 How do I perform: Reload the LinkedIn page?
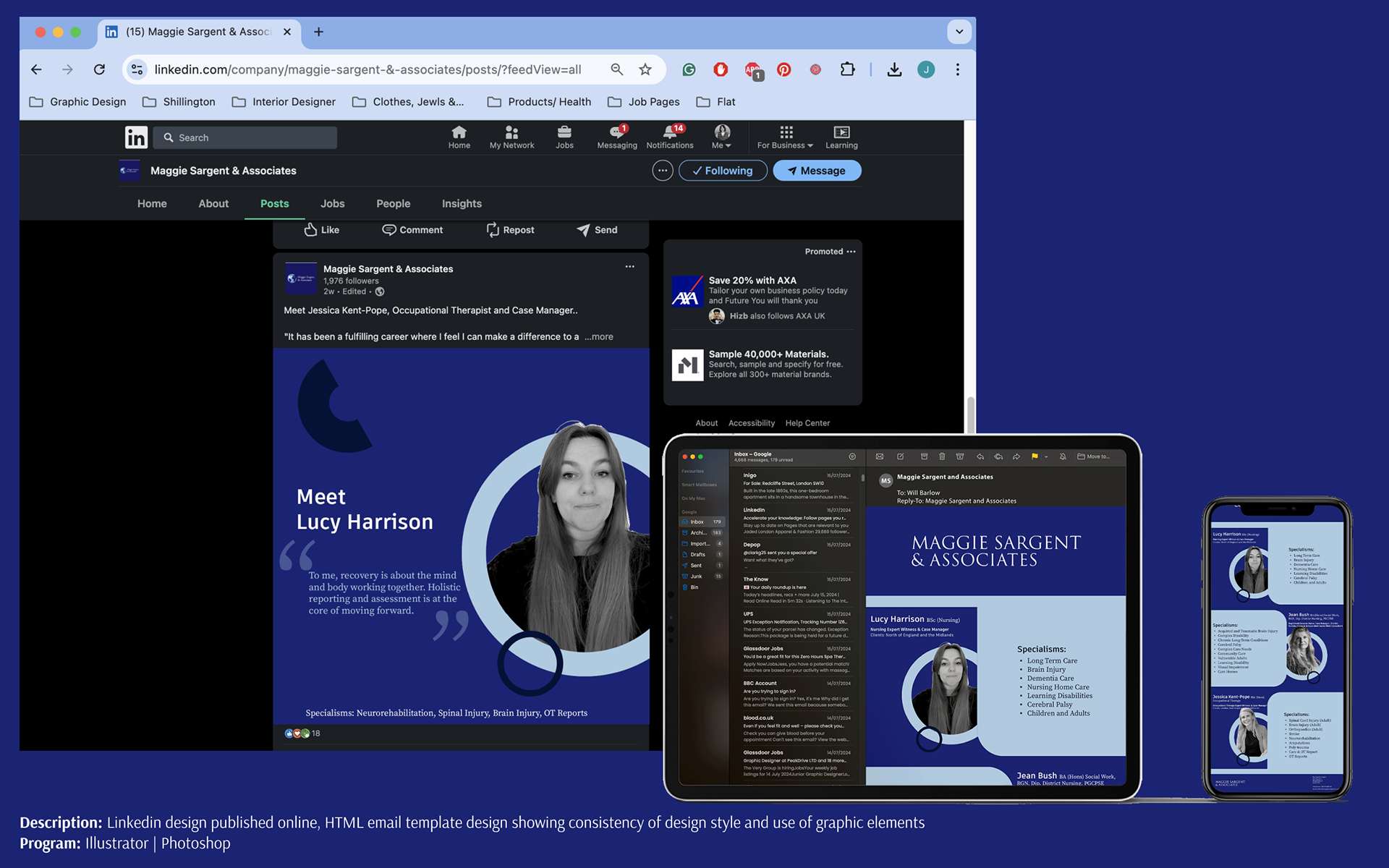pos(100,69)
